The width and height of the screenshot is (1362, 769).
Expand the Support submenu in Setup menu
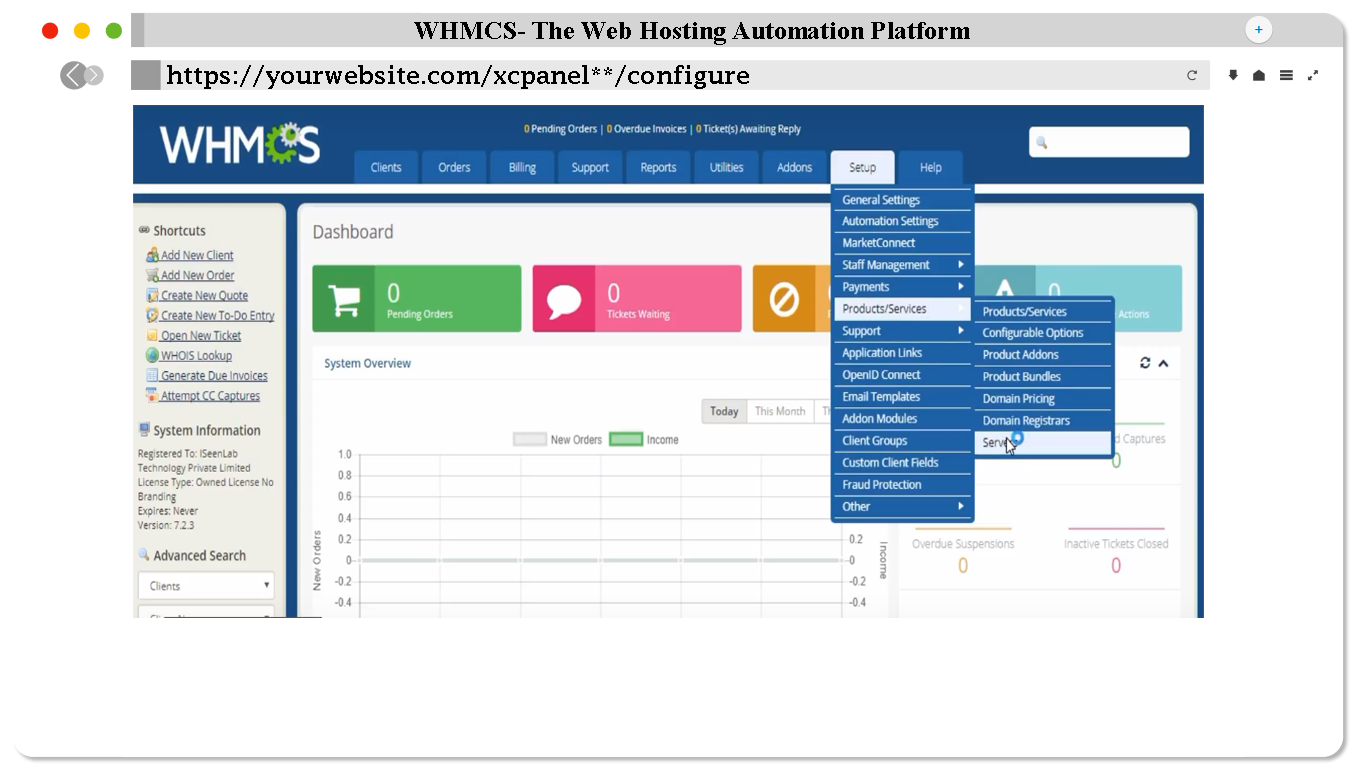tap(903, 331)
